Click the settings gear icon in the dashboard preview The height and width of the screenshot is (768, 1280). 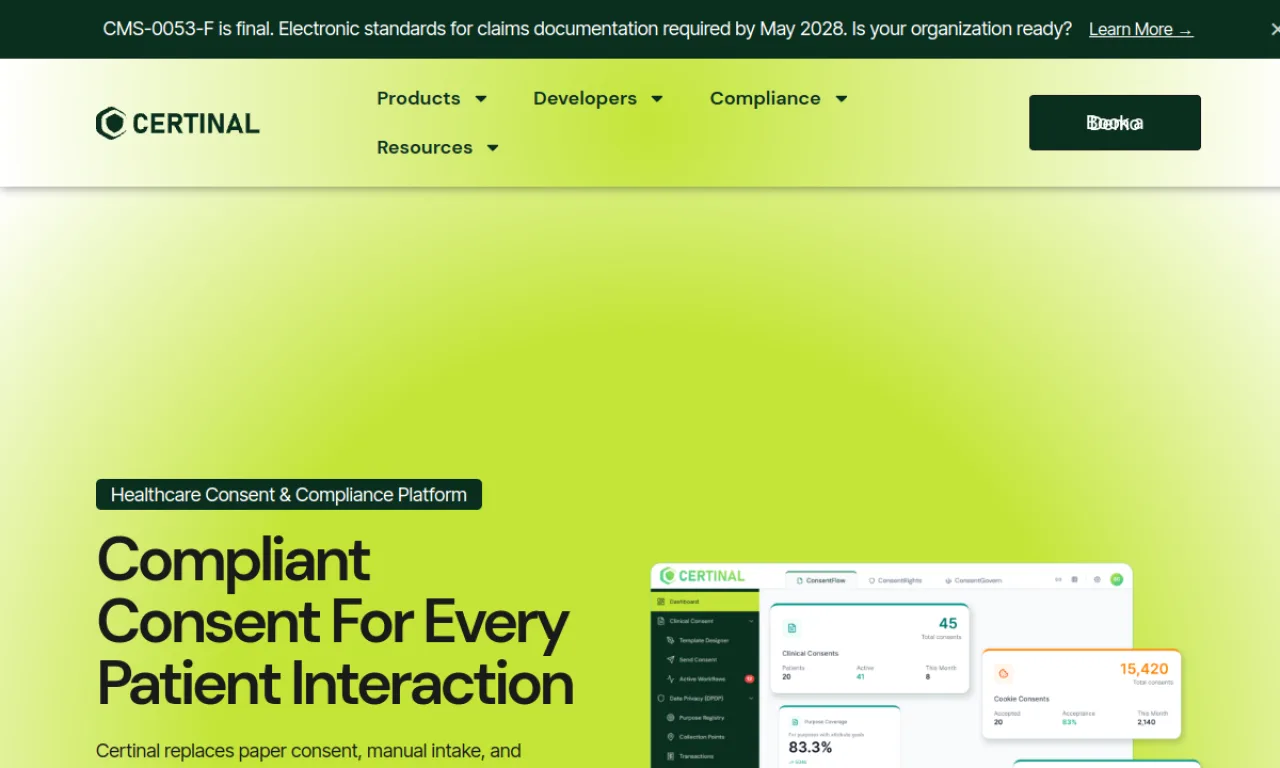tap(1097, 579)
